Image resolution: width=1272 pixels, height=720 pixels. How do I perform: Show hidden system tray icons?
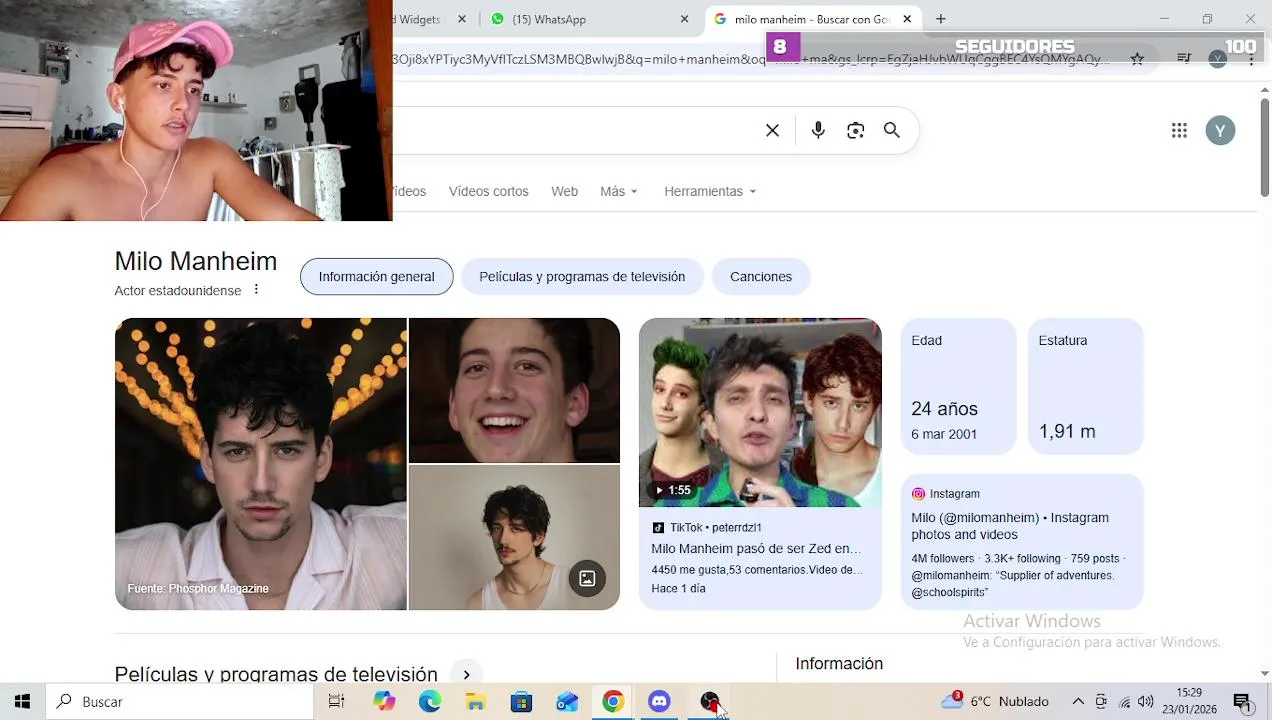coord(1078,702)
